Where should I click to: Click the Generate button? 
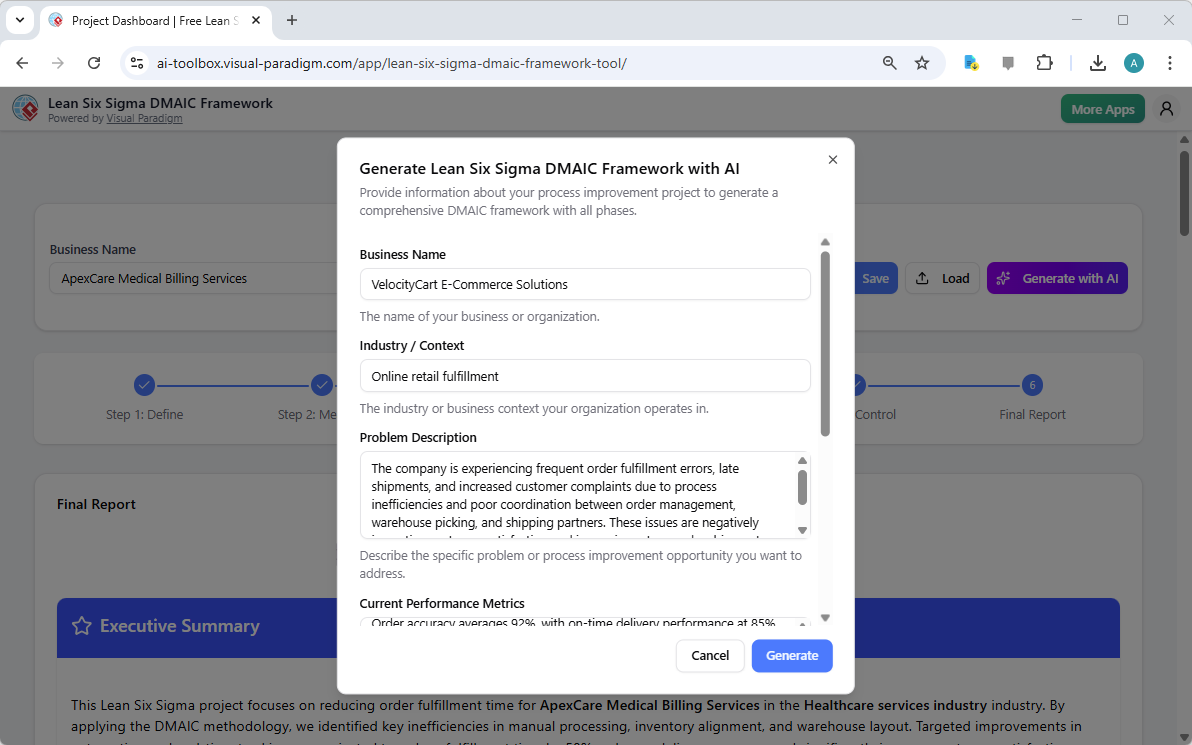pyautogui.click(x=792, y=656)
